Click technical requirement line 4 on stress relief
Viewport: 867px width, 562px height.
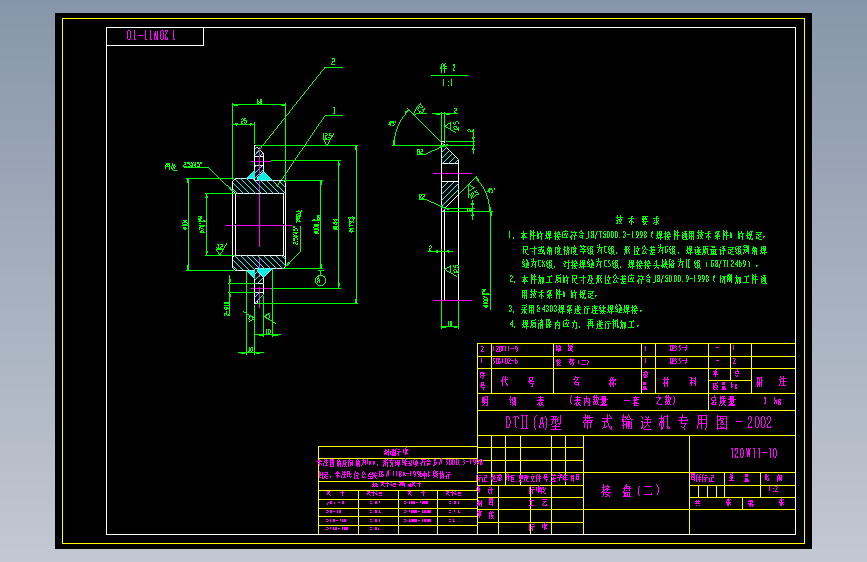pos(574,324)
